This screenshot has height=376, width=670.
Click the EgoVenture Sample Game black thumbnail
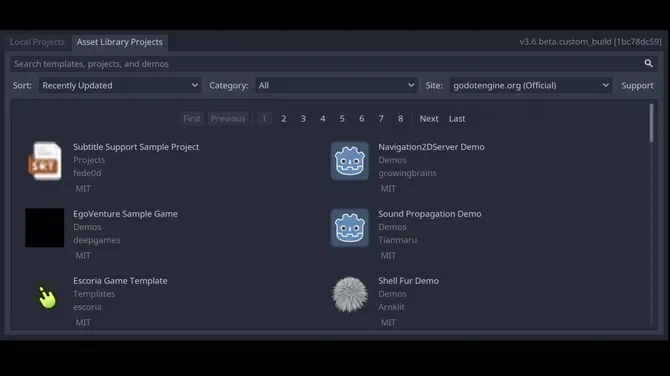point(45,228)
